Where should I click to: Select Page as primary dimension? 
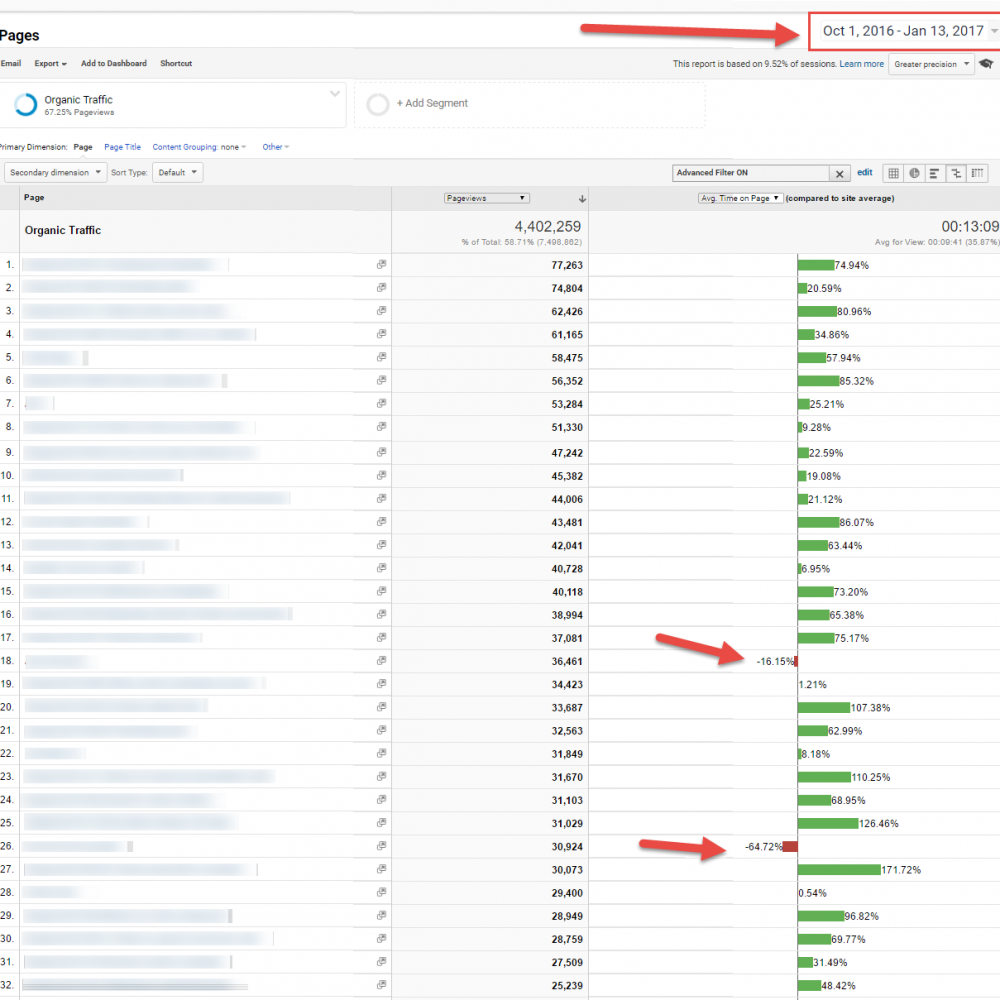click(83, 147)
